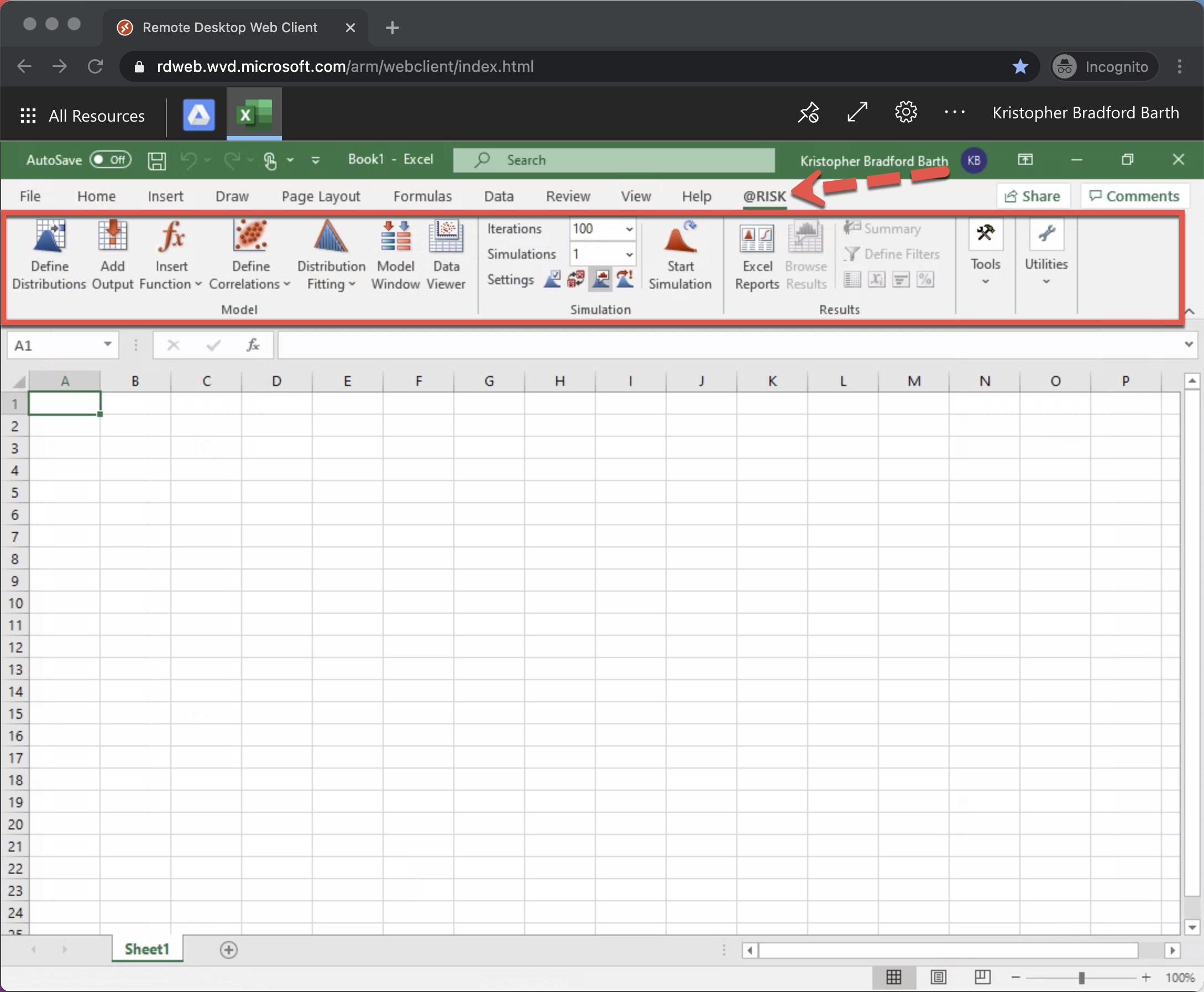Toggle Random/Static recalculation dice icon
The height and width of the screenshot is (992, 1204).
575,279
